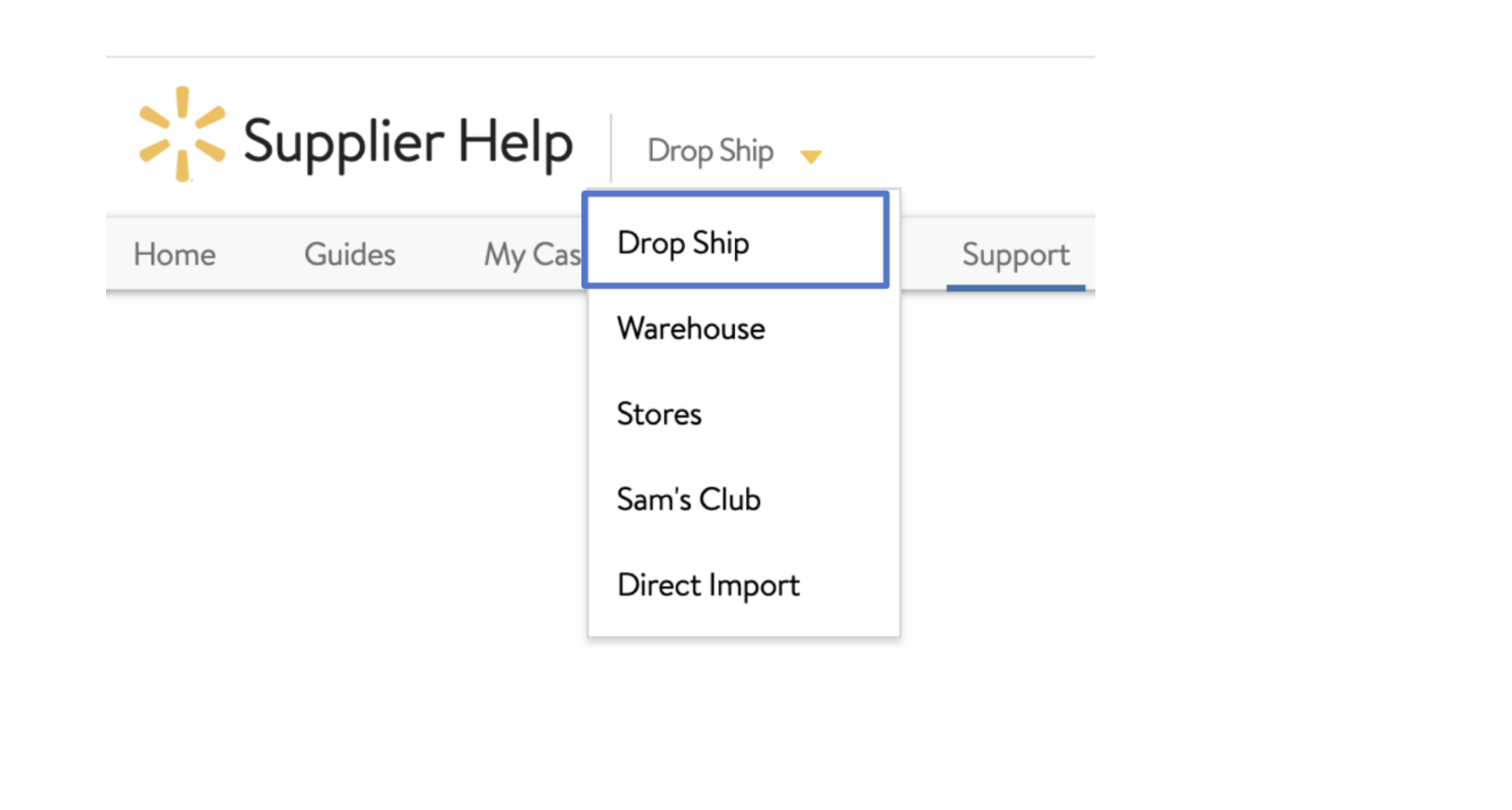
Task: Click the yellow dropdown arrow beside Drop Ship
Action: [x=811, y=157]
